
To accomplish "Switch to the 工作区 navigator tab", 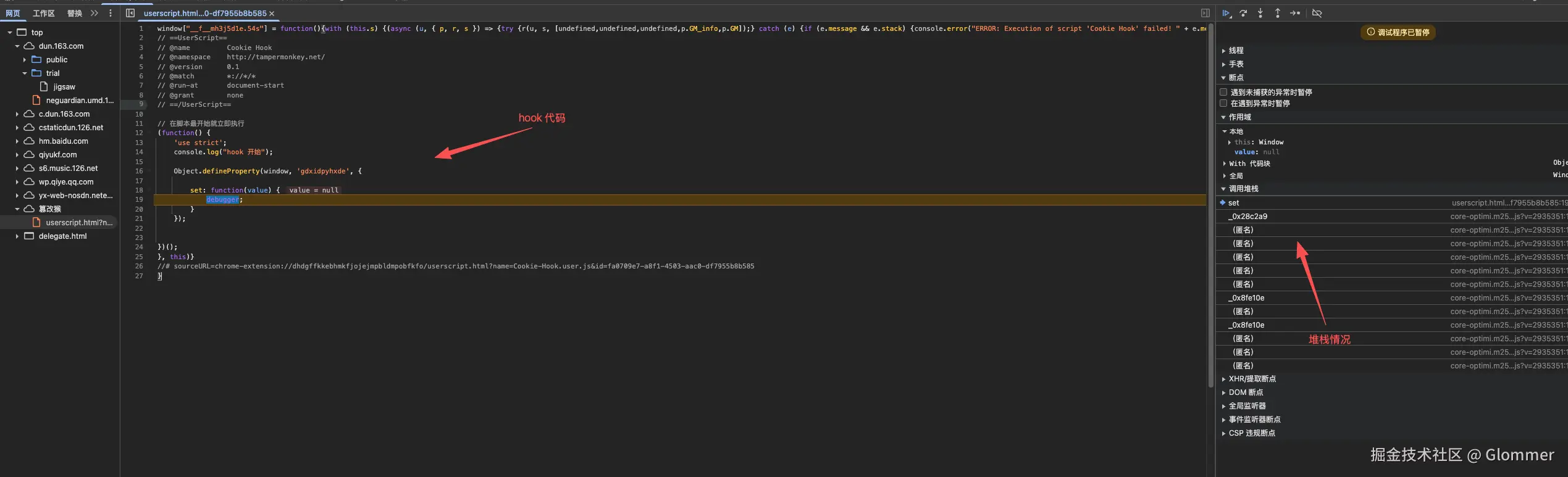I will pyautogui.click(x=44, y=13).
